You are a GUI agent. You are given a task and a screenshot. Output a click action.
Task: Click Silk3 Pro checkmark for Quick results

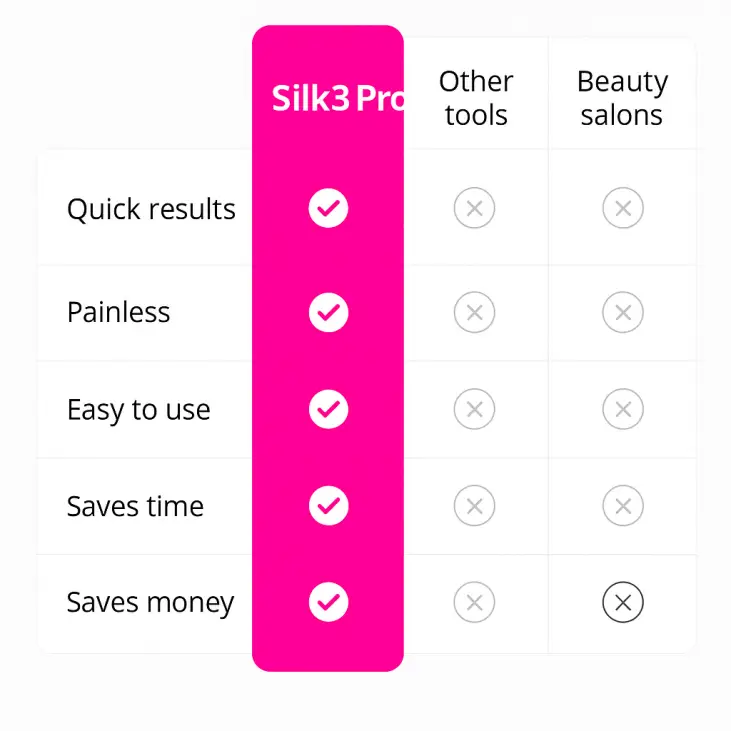coord(328,208)
